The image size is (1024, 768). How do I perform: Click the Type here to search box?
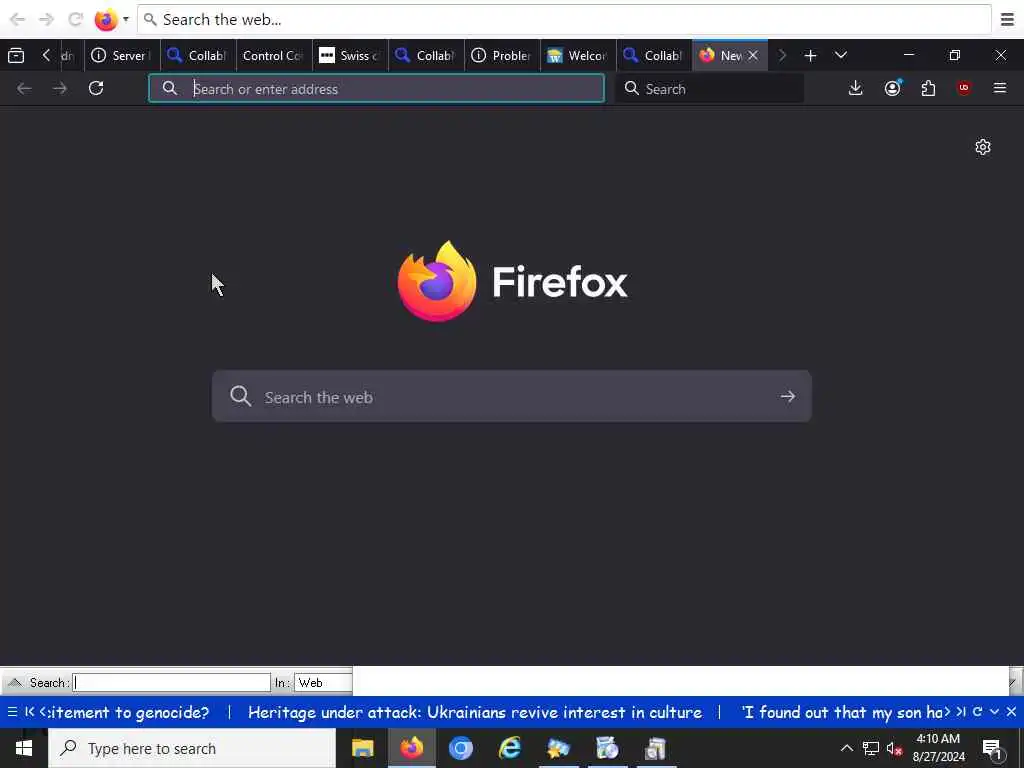click(x=192, y=748)
